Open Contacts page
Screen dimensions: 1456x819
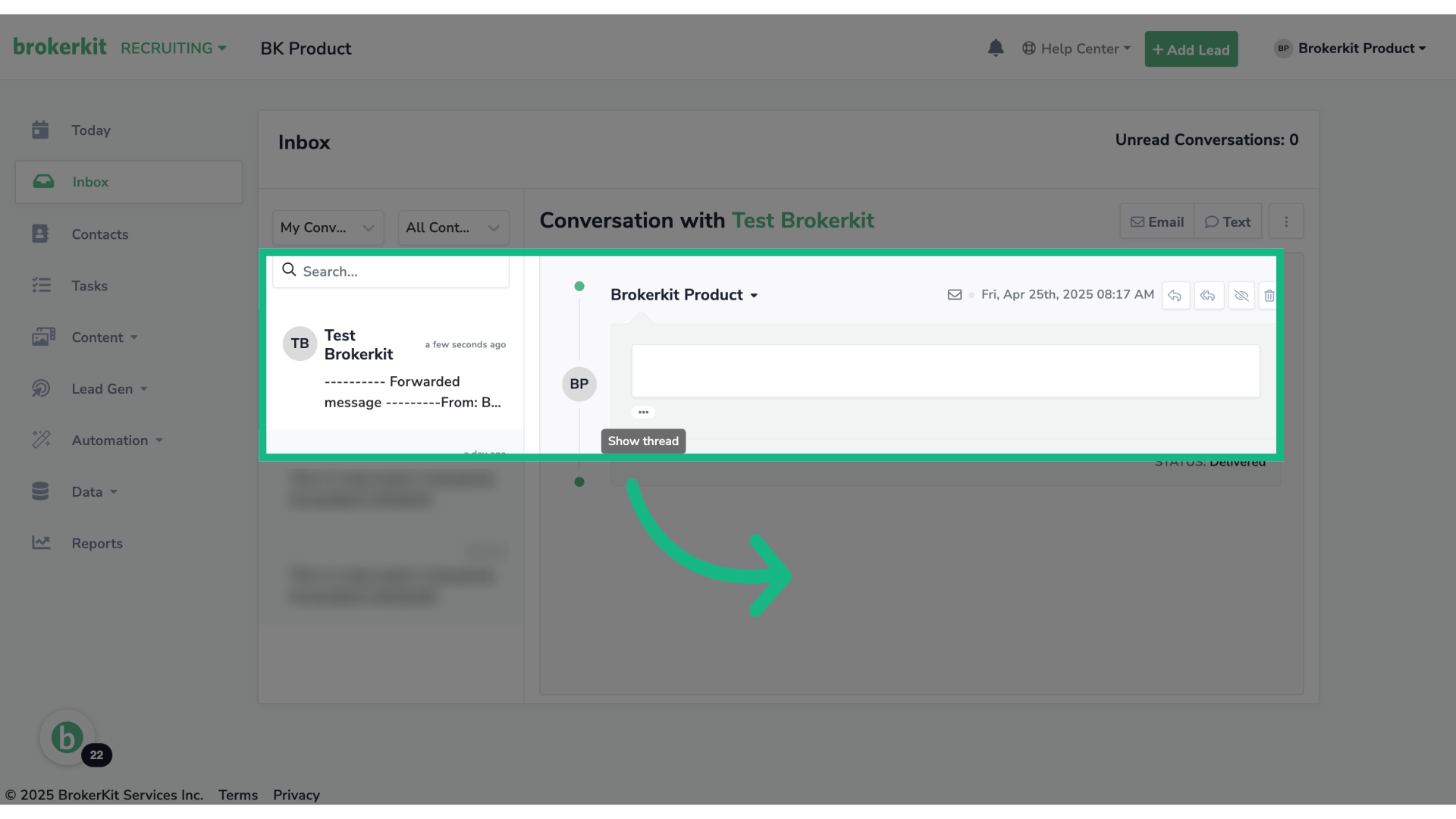tap(100, 234)
